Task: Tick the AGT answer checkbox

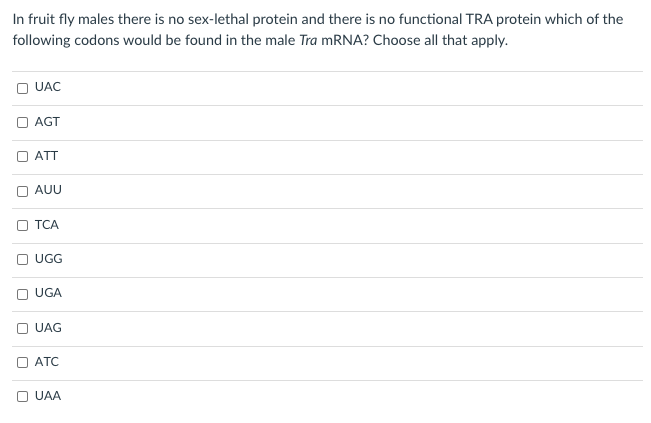Action: [x=22, y=122]
